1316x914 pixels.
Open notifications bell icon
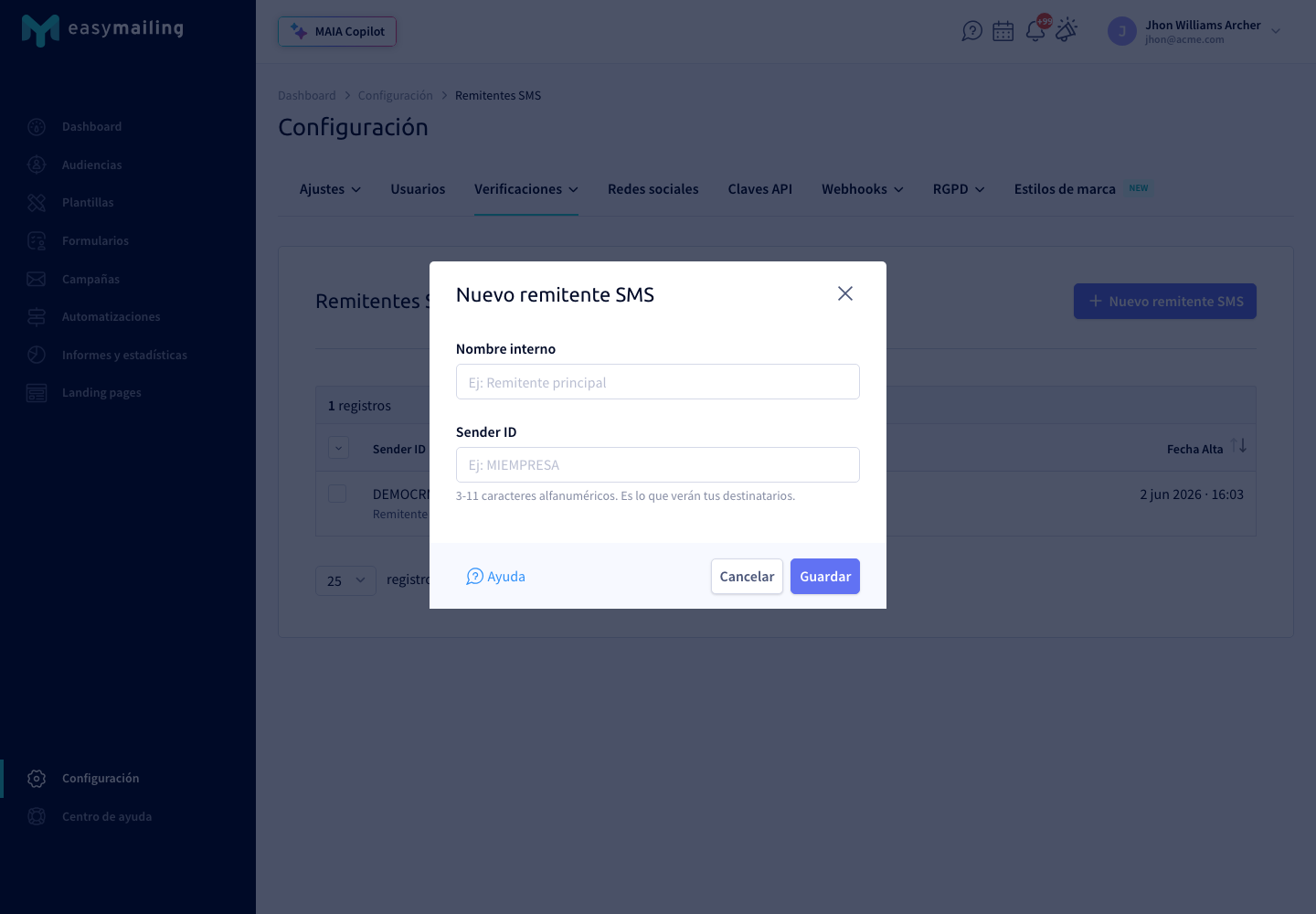click(1035, 31)
